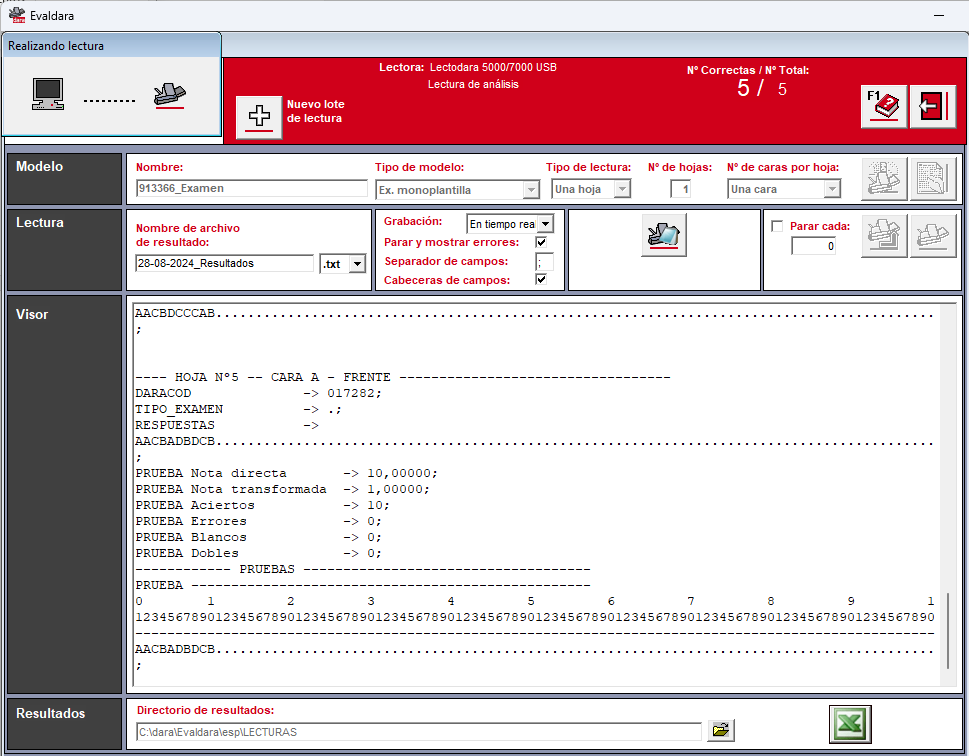
Task: Click the Nombre de archivo de resultado field
Action: click(224, 263)
